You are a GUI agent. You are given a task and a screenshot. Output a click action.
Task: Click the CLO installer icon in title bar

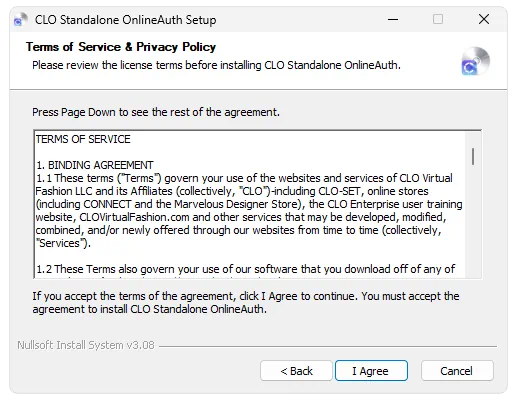point(21,20)
